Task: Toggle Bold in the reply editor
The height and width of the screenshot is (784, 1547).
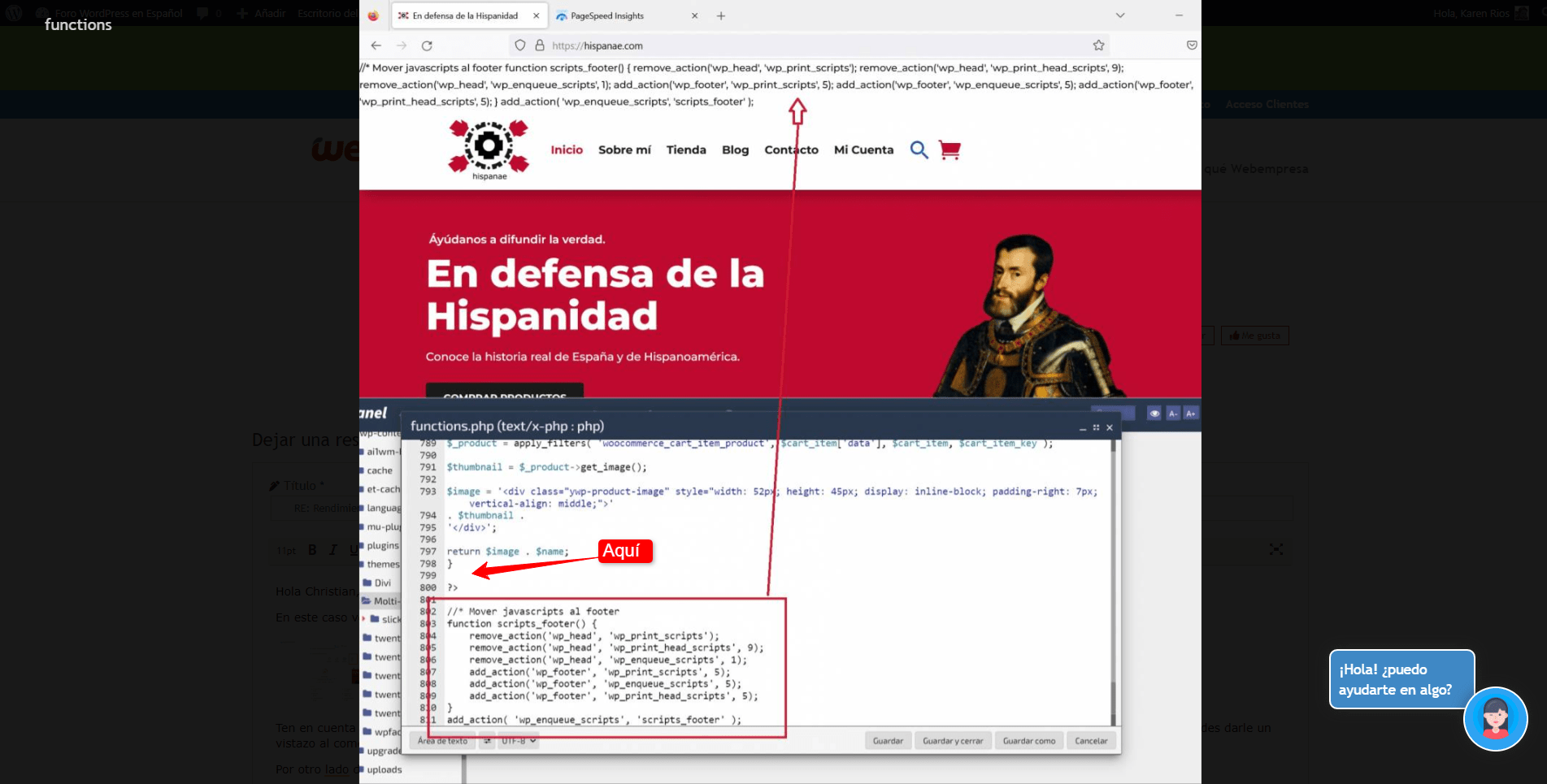Action: tap(312, 550)
